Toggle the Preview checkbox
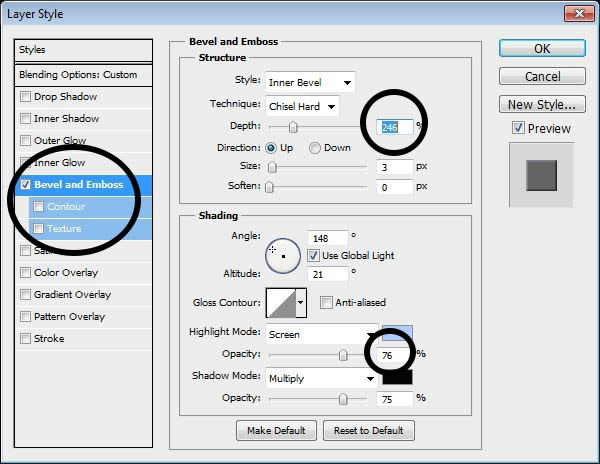The width and height of the screenshot is (600, 464). (x=518, y=128)
